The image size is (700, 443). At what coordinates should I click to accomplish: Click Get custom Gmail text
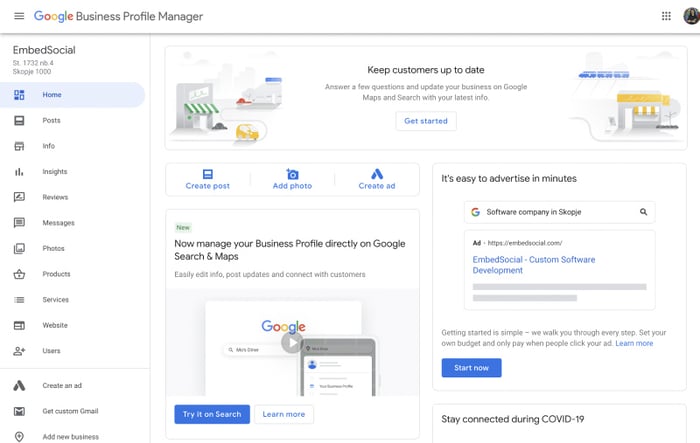(x=71, y=411)
